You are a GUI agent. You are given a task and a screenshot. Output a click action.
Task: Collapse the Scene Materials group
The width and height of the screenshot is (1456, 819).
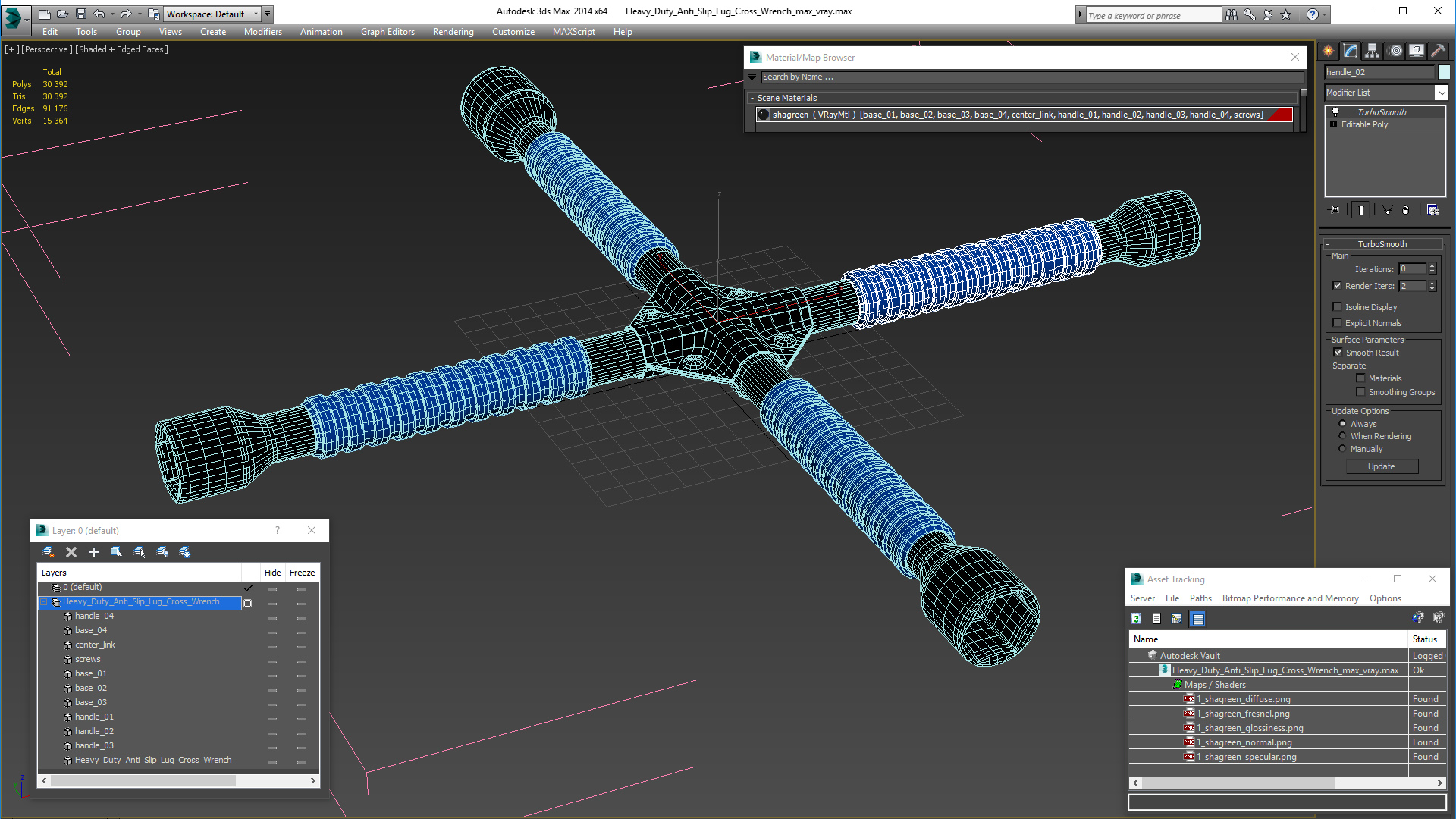point(752,98)
